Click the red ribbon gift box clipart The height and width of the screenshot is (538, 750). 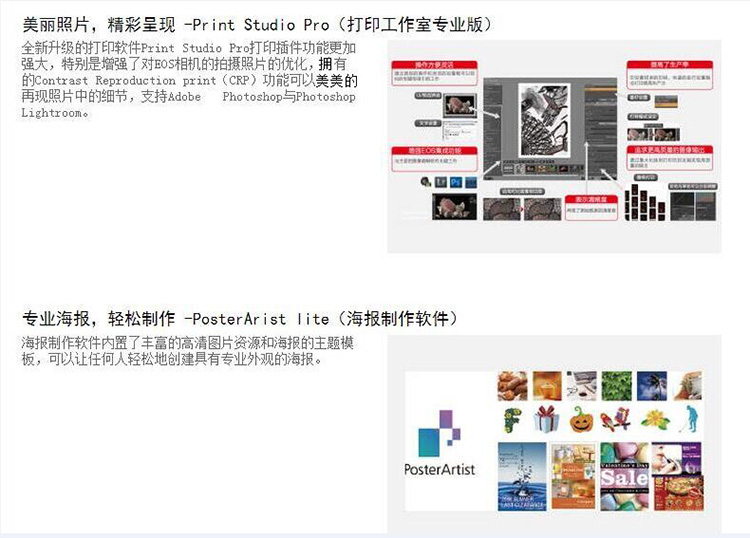(x=546, y=420)
